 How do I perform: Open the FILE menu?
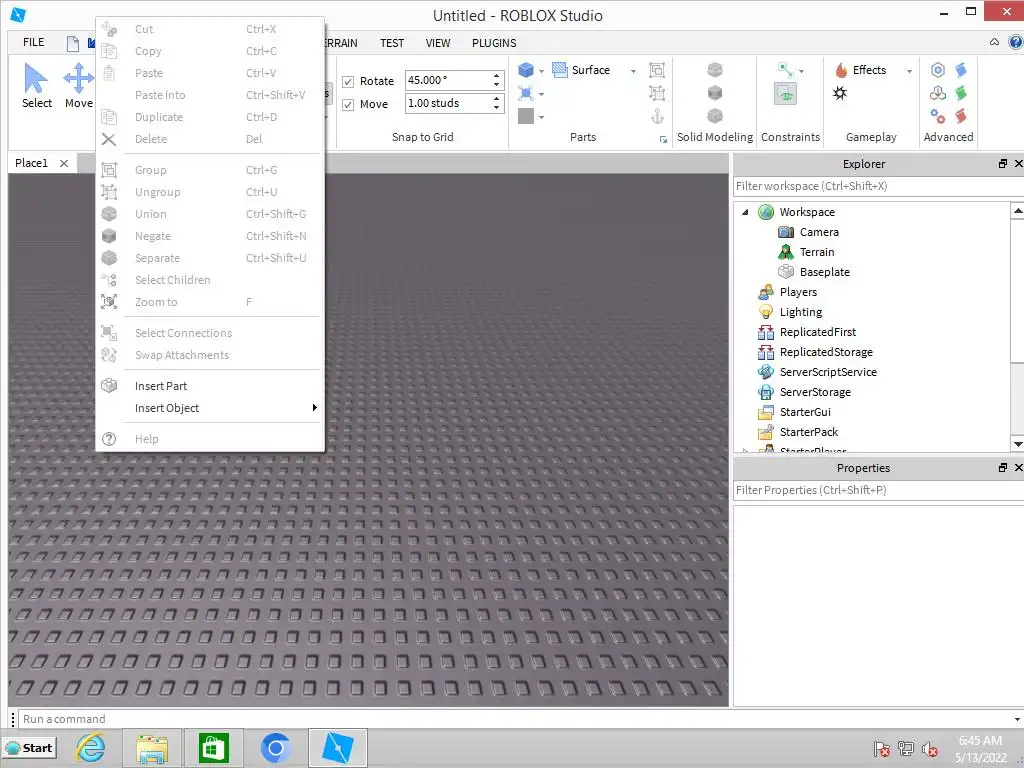33,42
